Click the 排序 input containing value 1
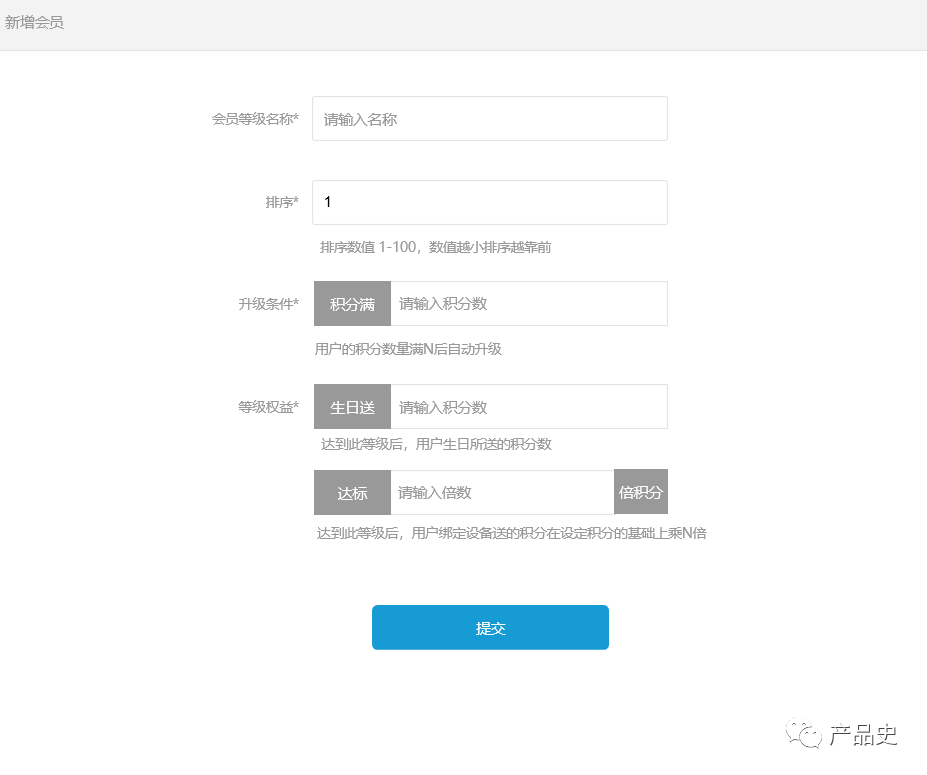 (490, 203)
